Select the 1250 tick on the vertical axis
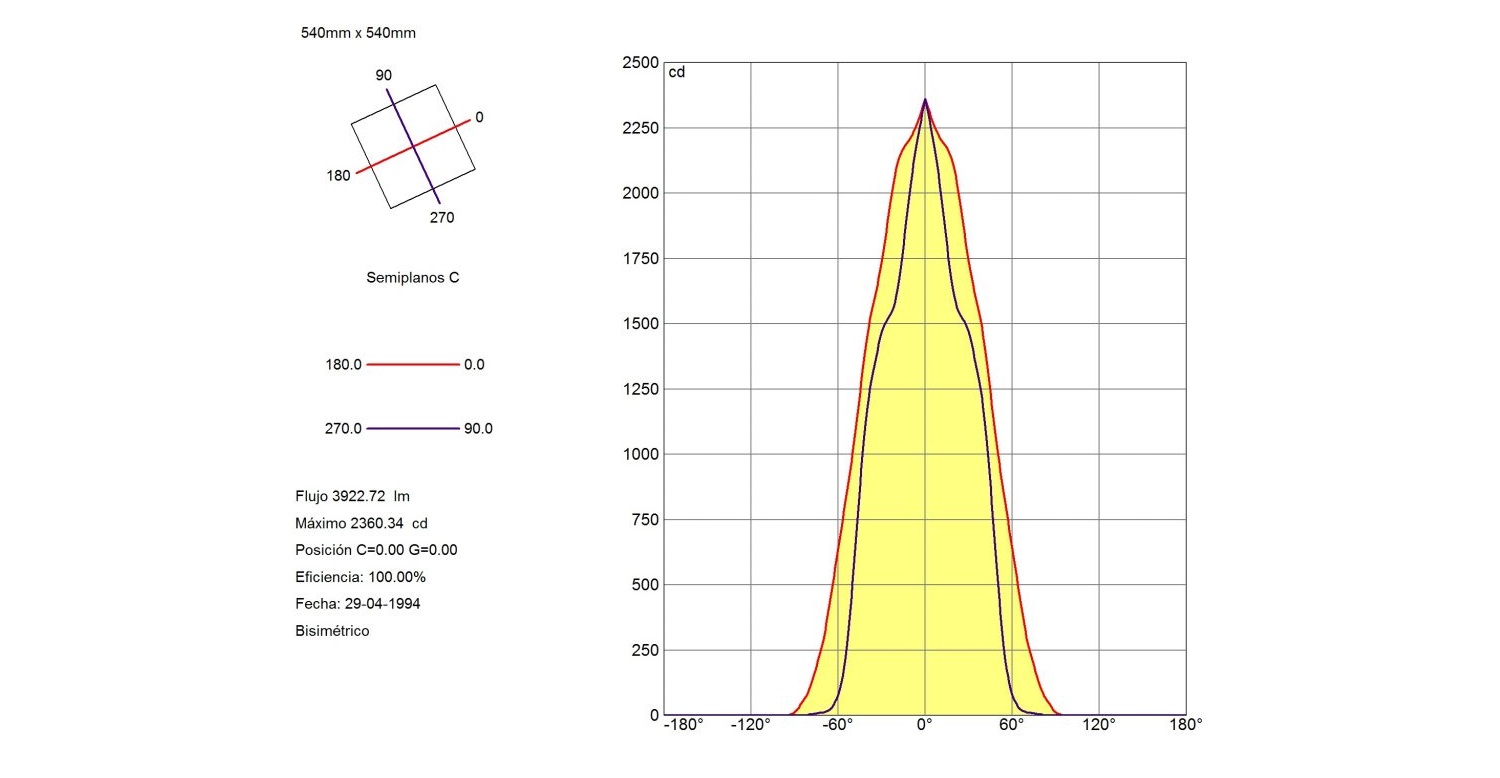The width and height of the screenshot is (1500, 778). tap(640, 389)
